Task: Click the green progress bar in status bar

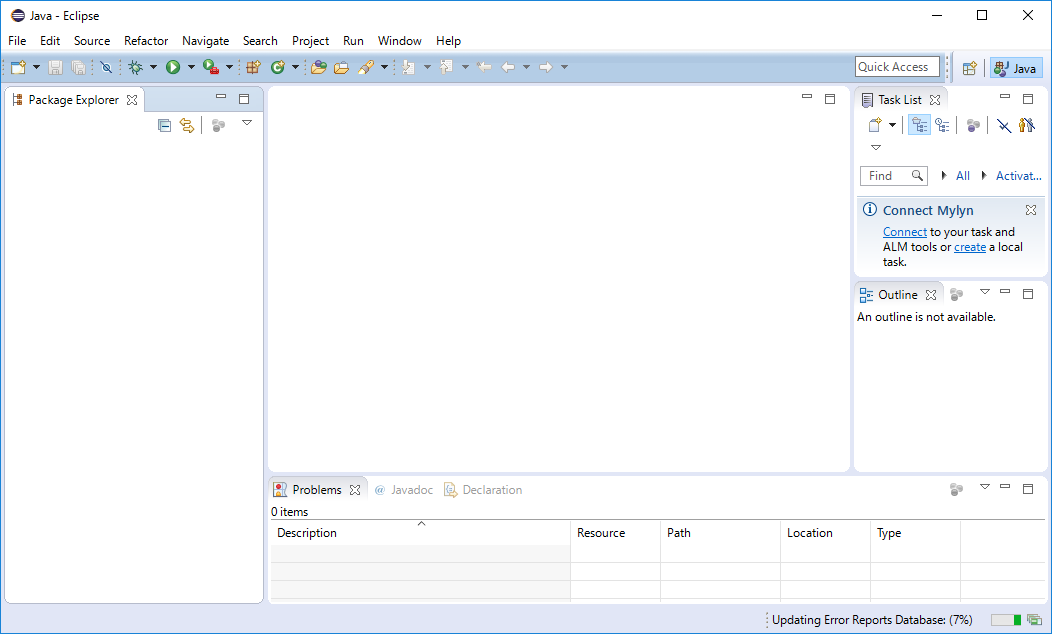Action: pos(1006,620)
